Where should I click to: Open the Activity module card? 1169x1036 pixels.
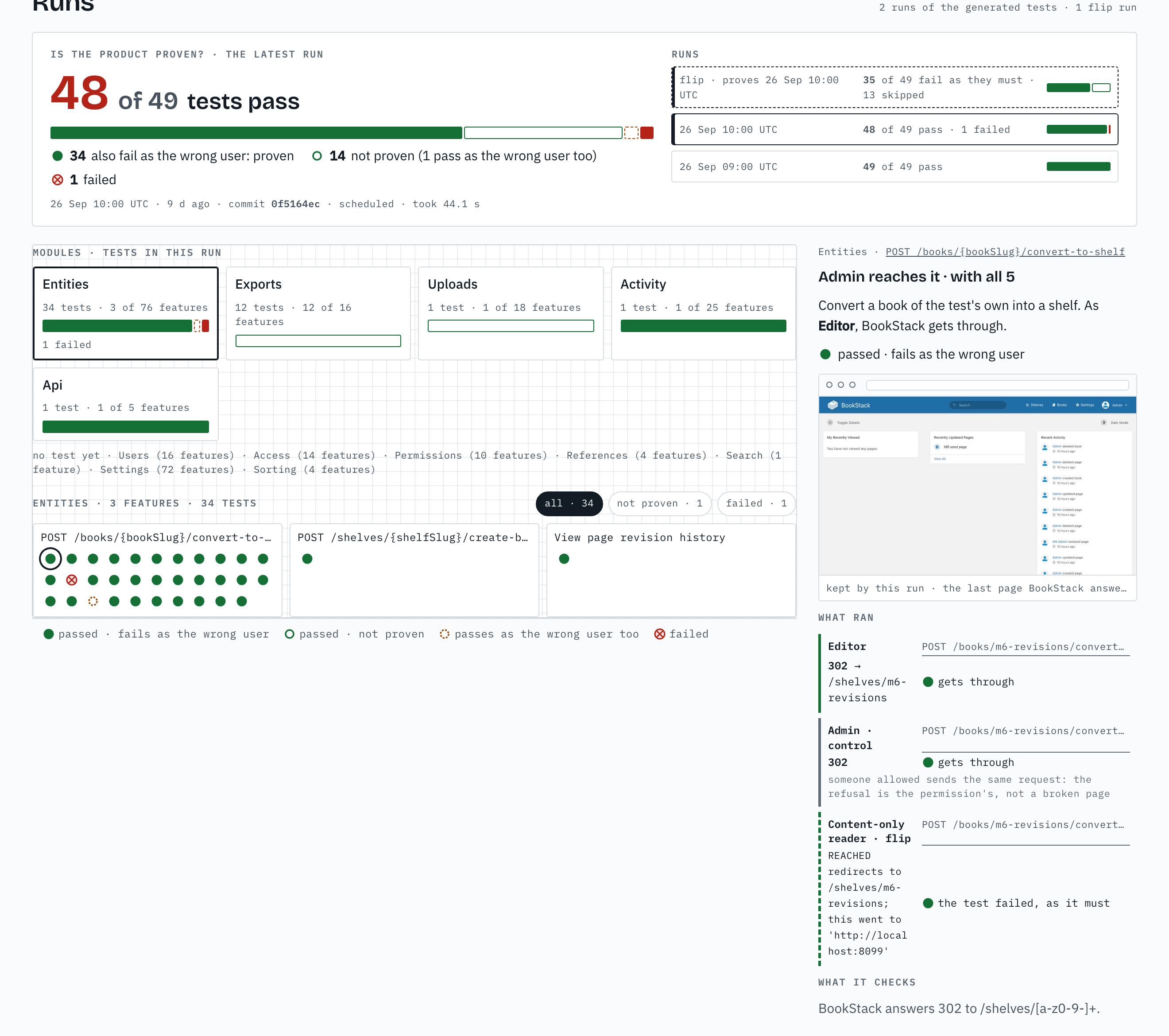coord(704,313)
